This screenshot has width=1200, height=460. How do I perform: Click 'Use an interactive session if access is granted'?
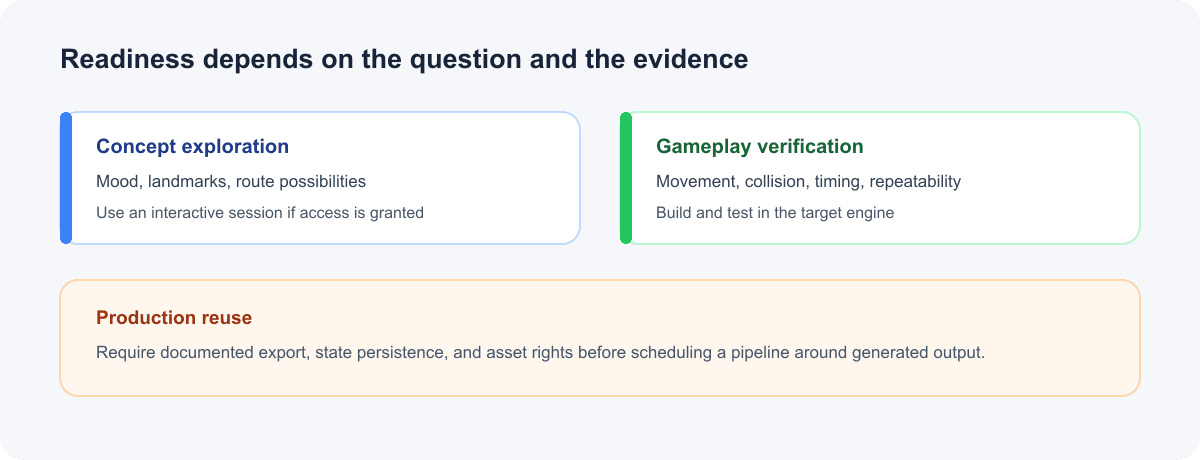(260, 212)
